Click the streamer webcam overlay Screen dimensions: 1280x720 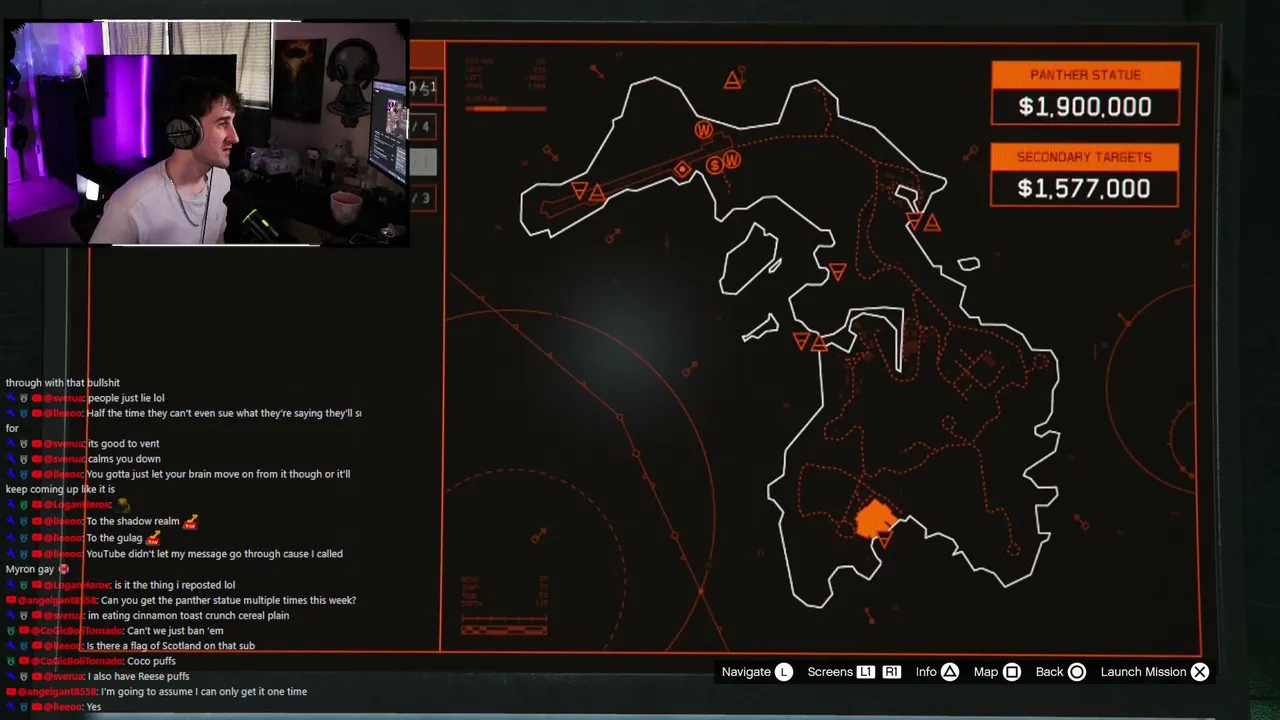(x=206, y=133)
